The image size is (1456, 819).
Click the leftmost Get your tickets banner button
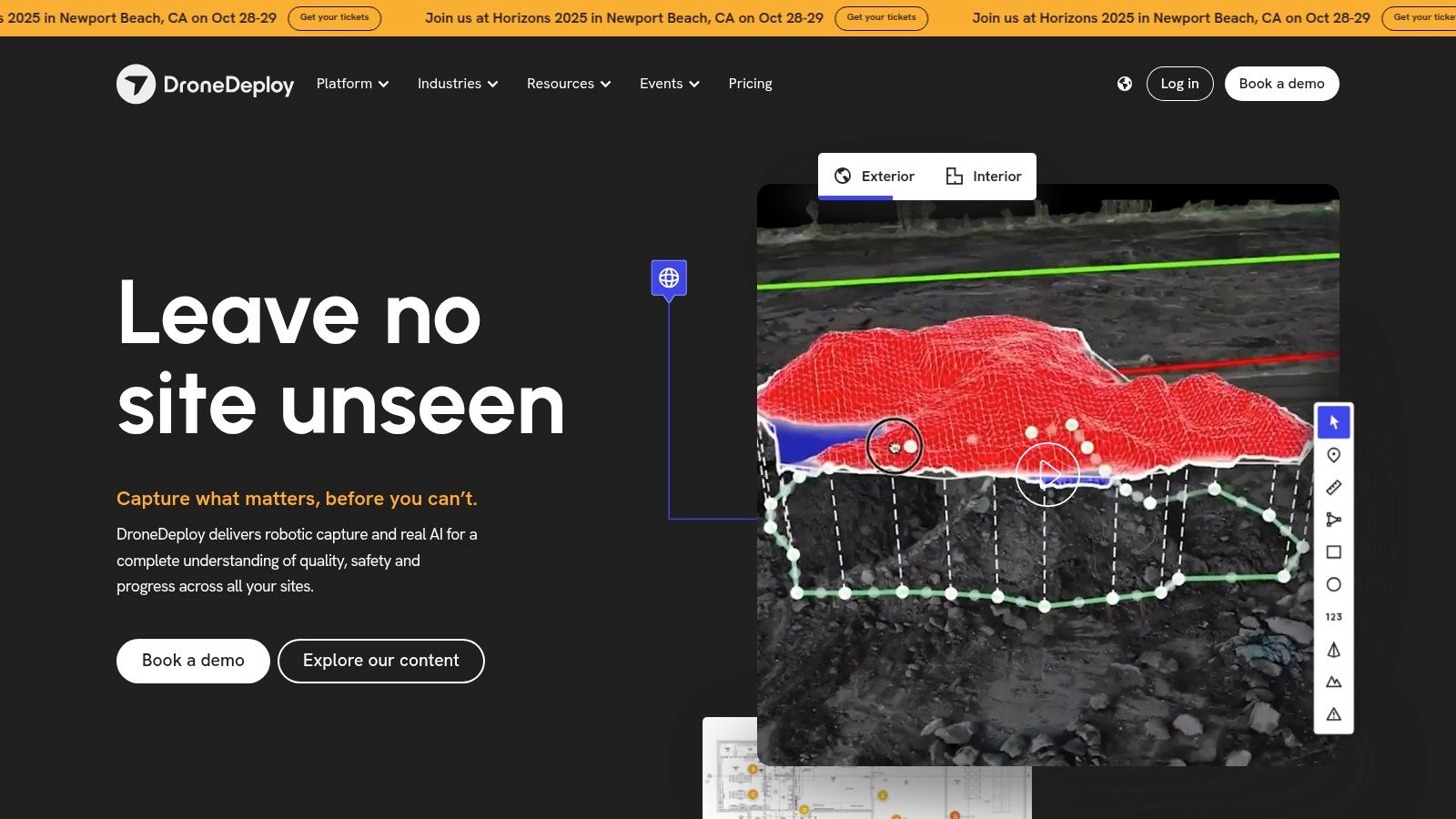coord(334,18)
